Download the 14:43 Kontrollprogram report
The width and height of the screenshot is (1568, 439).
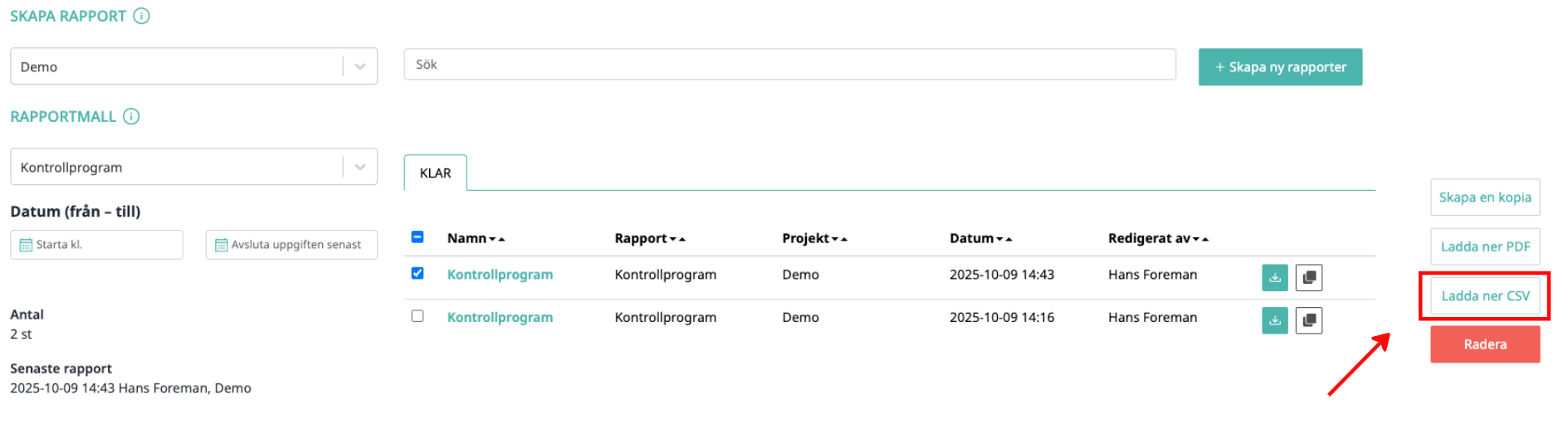[x=1274, y=277]
